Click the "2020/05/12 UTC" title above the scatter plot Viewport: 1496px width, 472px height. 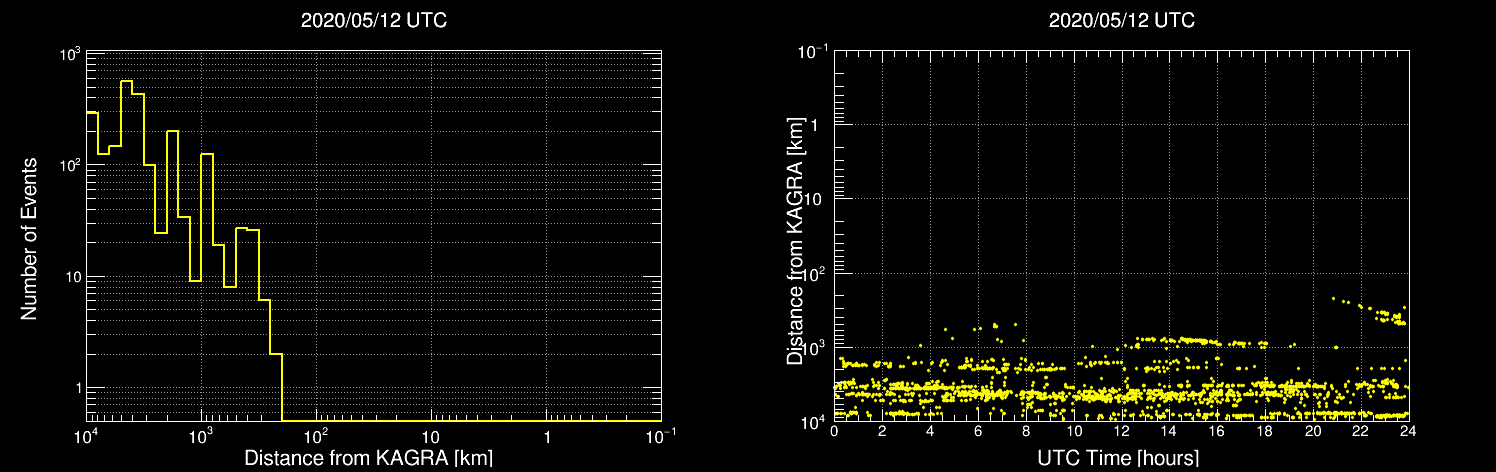coord(1121,21)
